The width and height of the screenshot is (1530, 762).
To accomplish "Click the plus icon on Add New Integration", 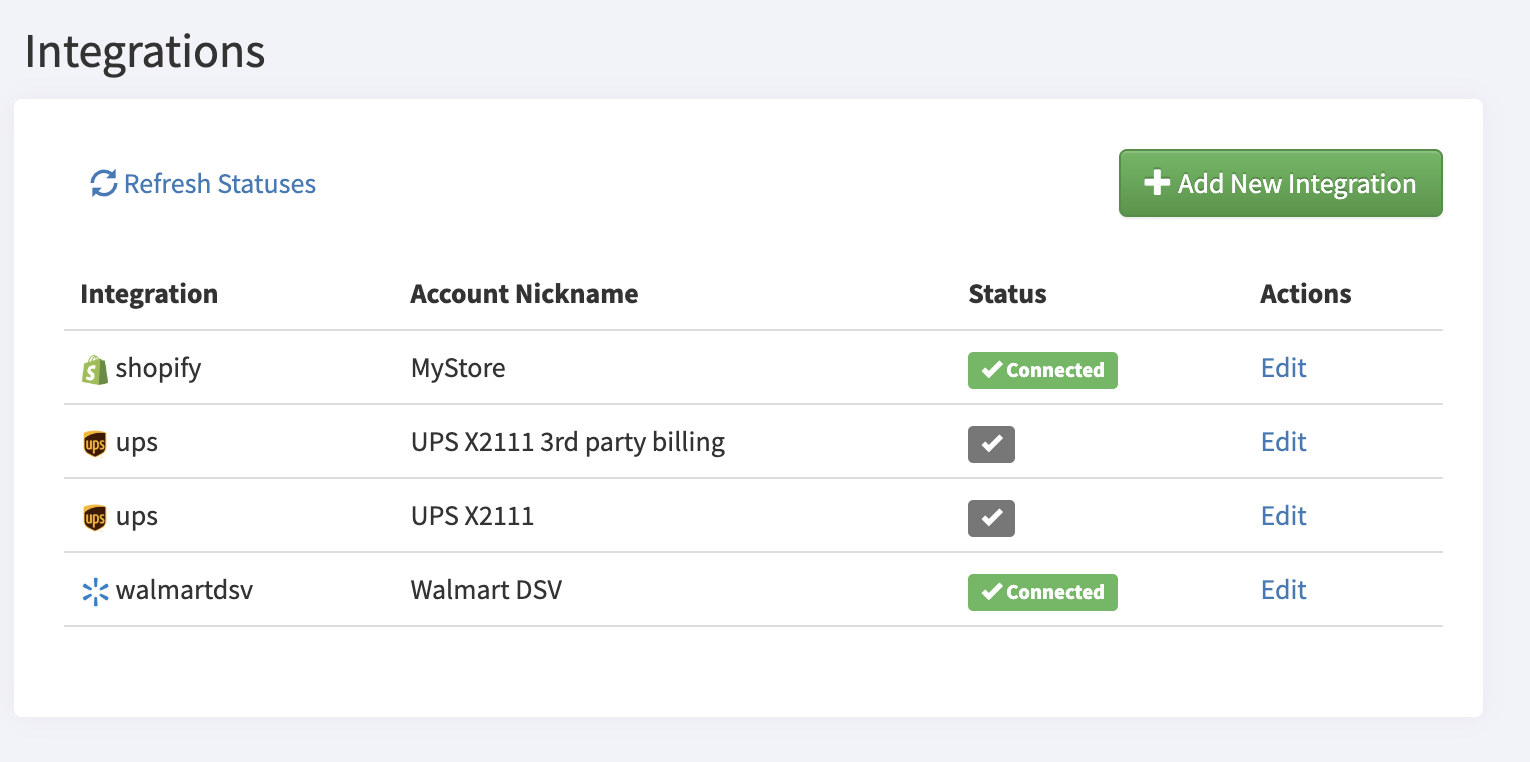I will click(x=1156, y=184).
